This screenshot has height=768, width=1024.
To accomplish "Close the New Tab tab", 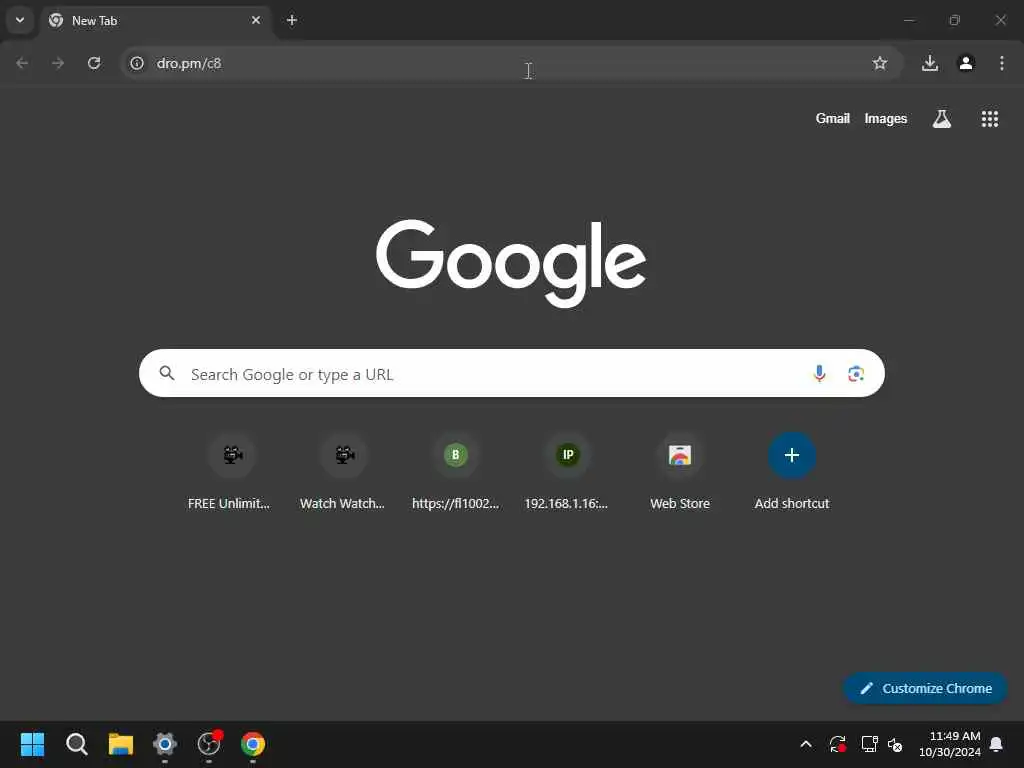I will 256,20.
